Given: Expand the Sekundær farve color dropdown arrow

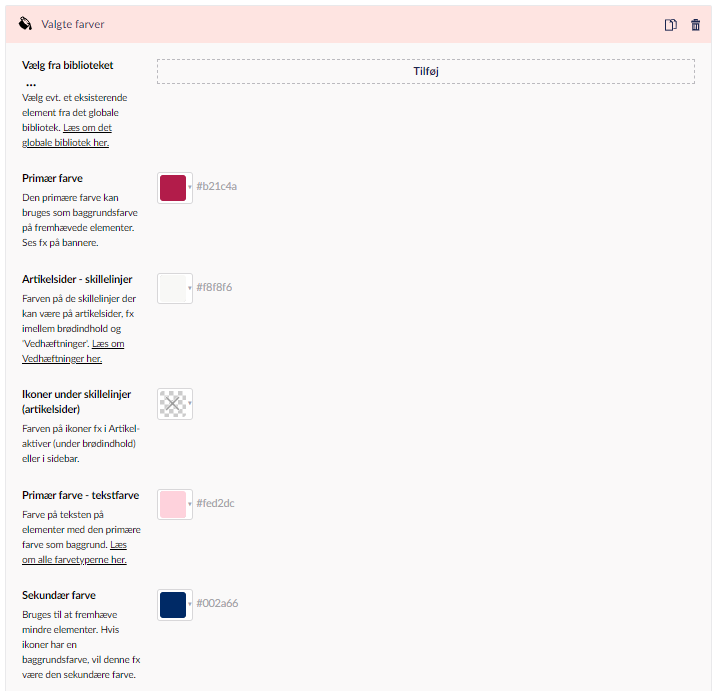Looking at the screenshot, I should (x=190, y=604).
